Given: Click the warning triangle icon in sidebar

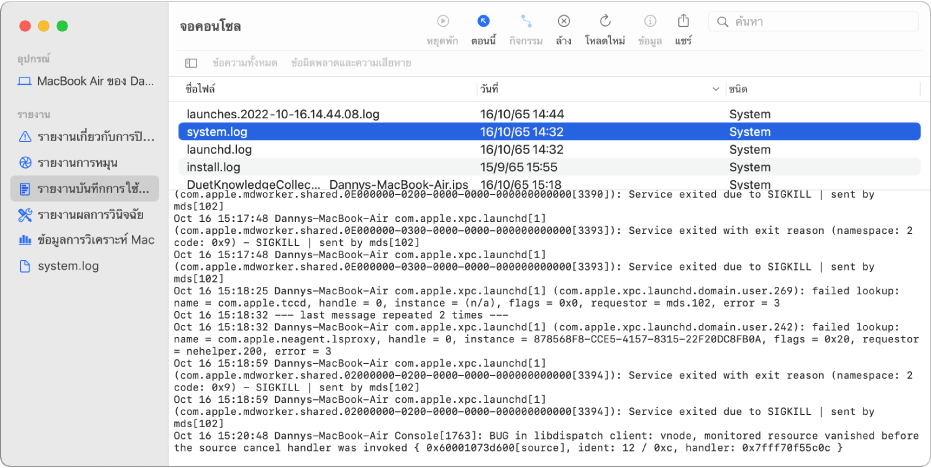Looking at the screenshot, I should click(25, 137).
